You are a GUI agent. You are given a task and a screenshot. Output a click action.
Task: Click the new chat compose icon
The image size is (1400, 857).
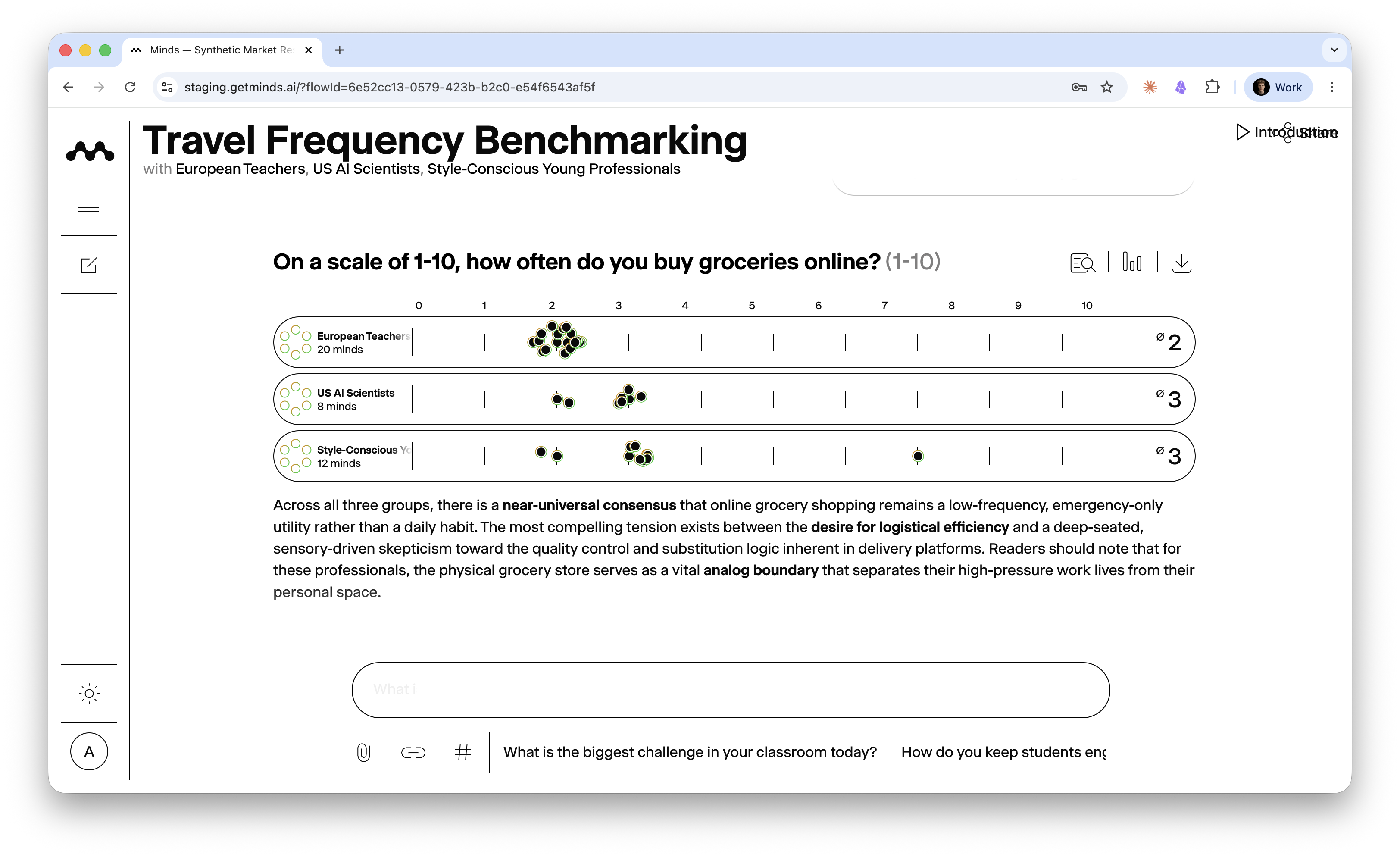pos(89,265)
